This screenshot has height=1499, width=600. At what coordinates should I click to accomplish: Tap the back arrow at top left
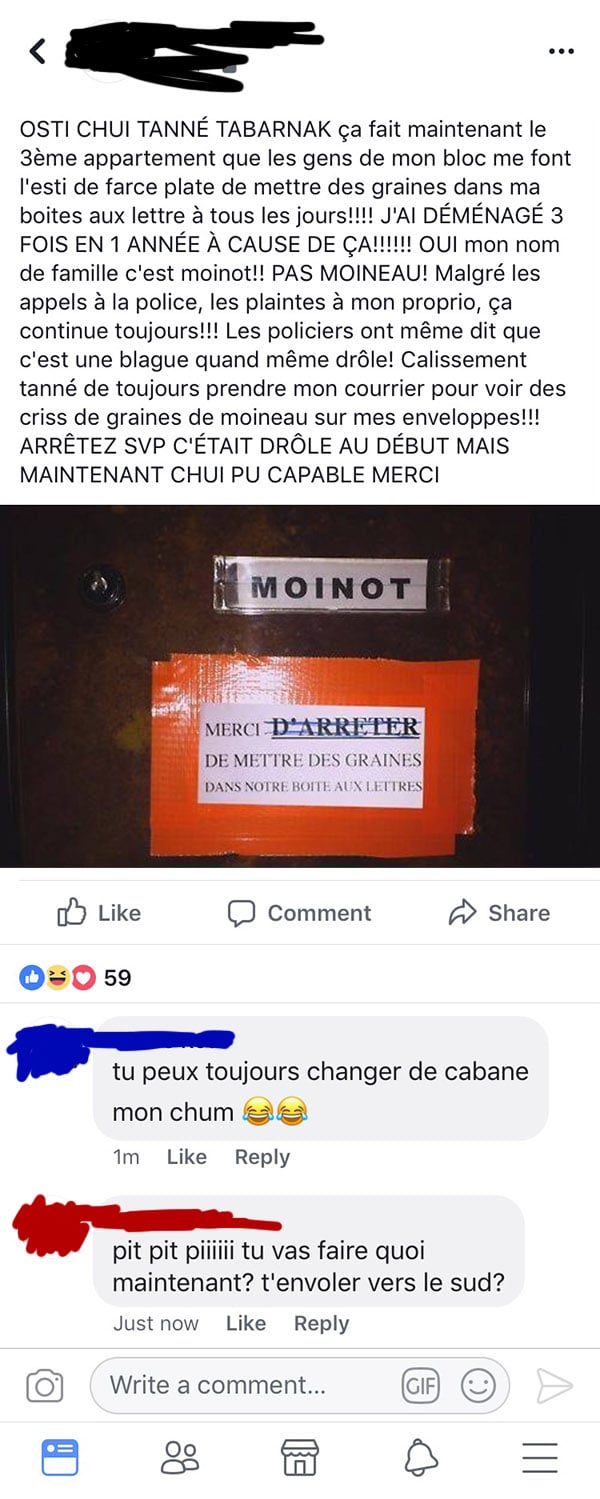click(38, 51)
